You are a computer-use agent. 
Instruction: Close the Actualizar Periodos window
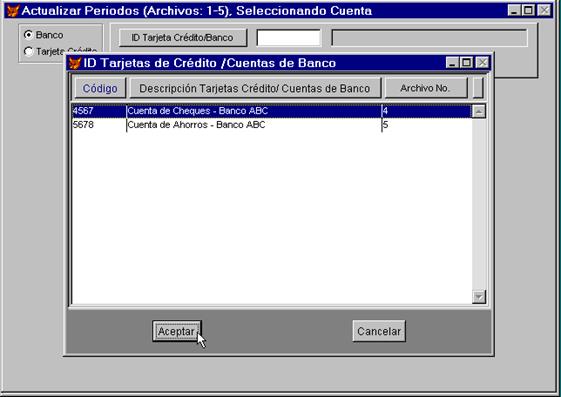point(545,10)
